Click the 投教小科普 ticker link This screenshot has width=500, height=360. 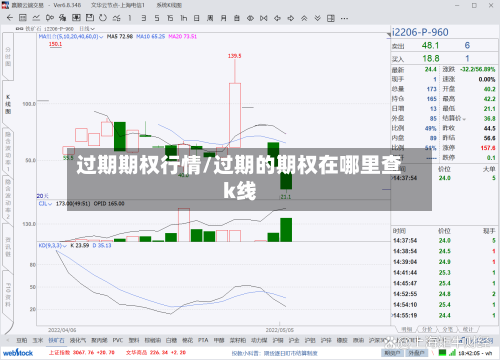274,353
